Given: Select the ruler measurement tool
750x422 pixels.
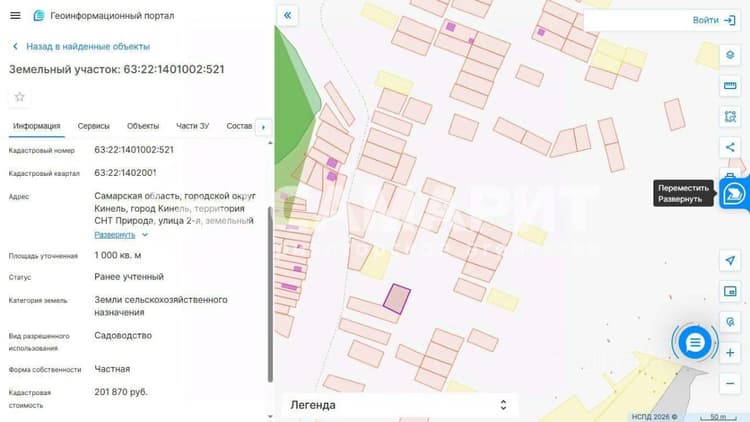Looking at the screenshot, I should pos(730,86).
